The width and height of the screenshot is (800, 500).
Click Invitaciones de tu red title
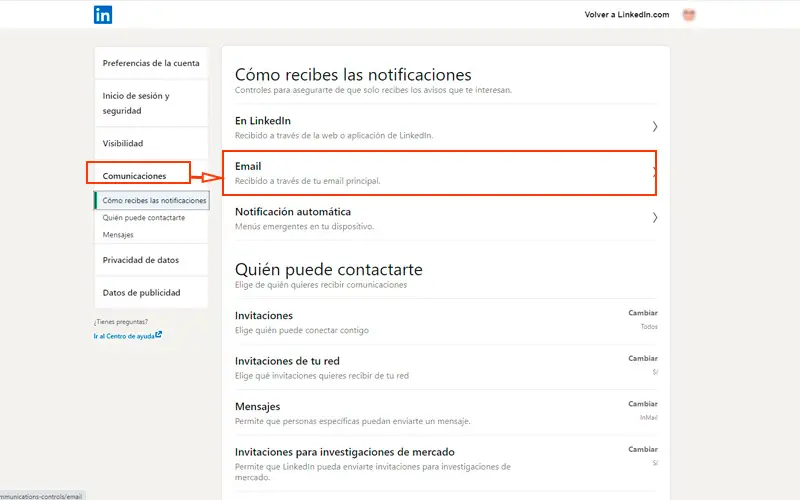pyautogui.click(x=287, y=361)
